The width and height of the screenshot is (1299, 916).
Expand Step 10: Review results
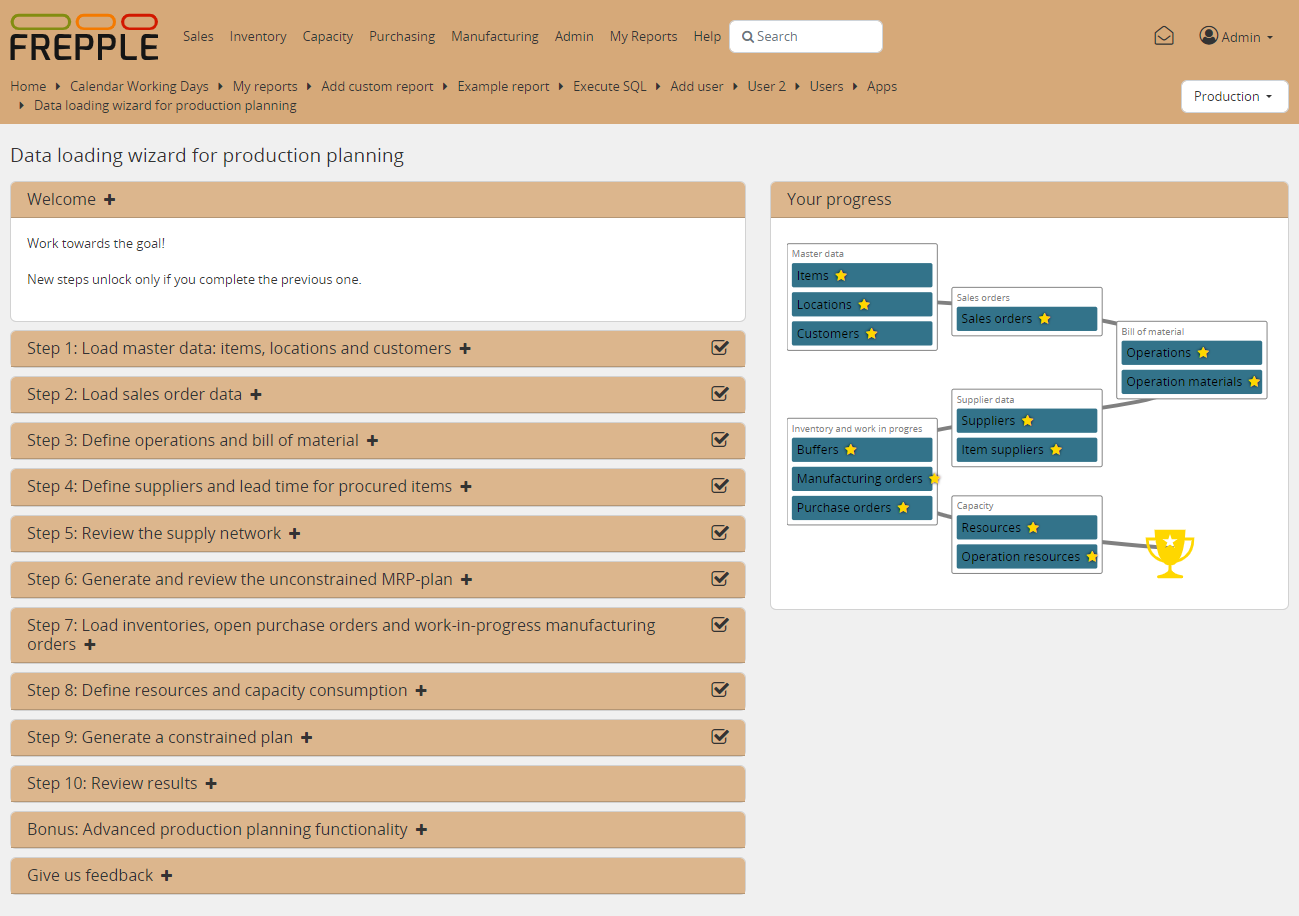(211, 784)
